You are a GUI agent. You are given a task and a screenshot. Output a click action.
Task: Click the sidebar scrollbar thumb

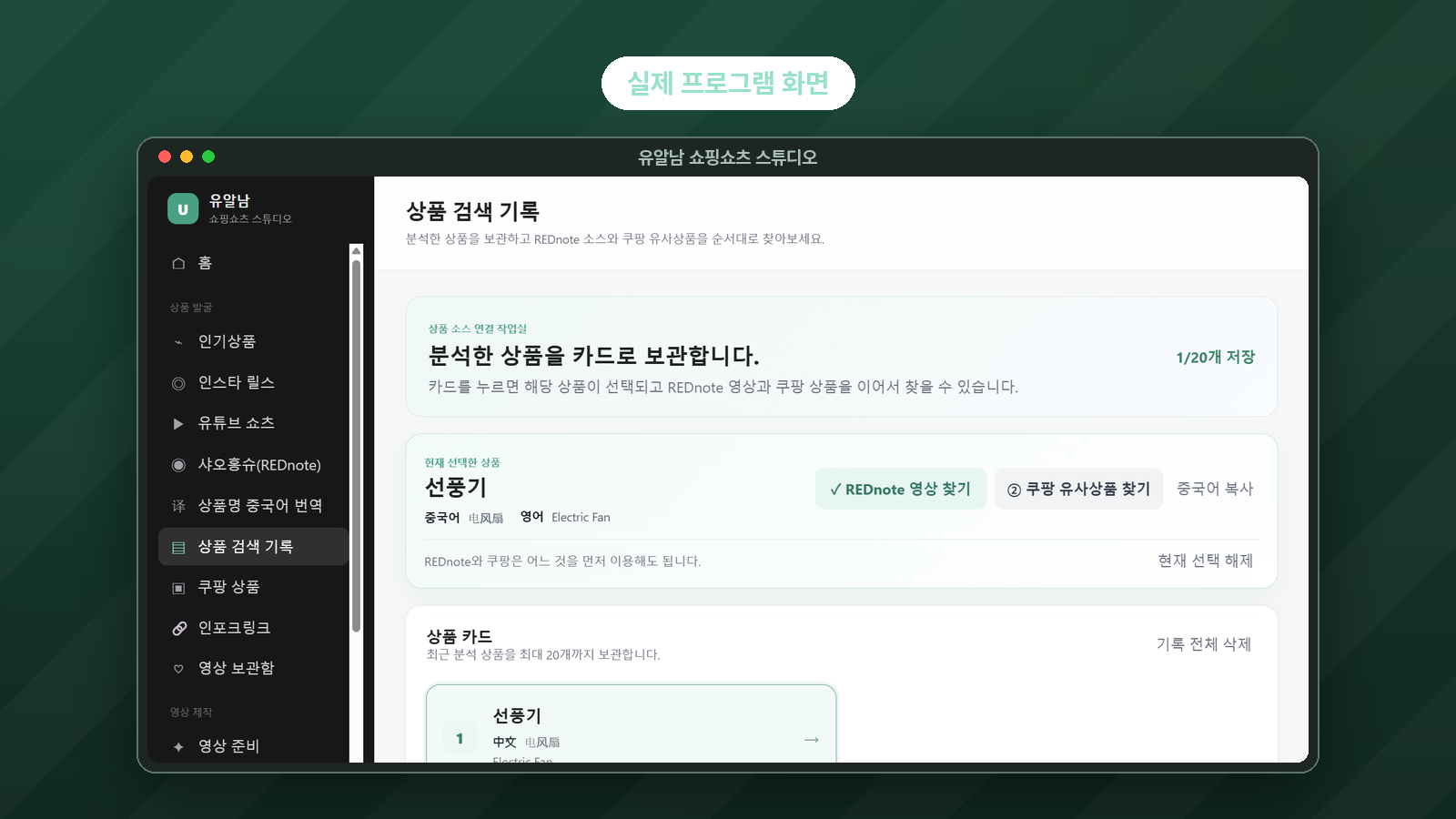point(356,446)
